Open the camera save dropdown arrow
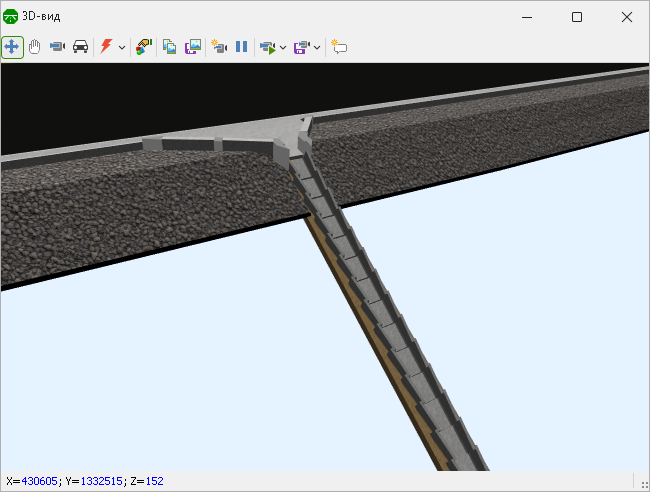 pyautogui.click(x=317, y=47)
